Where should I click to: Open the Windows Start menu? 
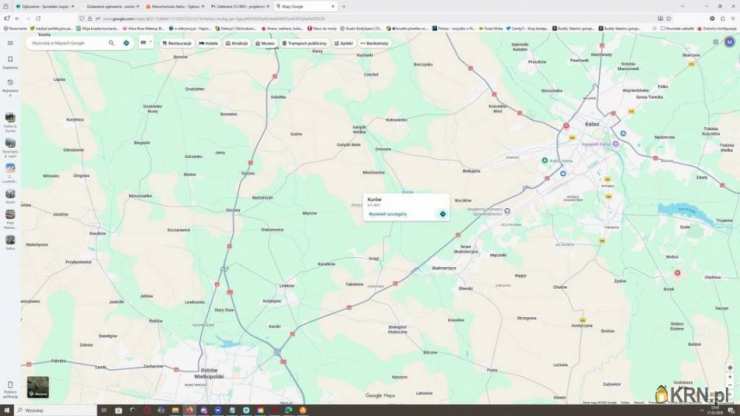point(7,410)
